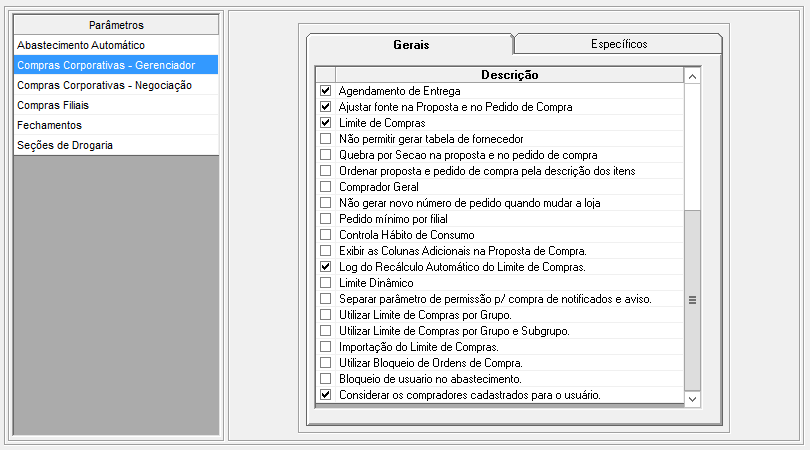The width and height of the screenshot is (810, 450).
Task: Open Compras Filiais parameters
Action: tap(116, 105)
